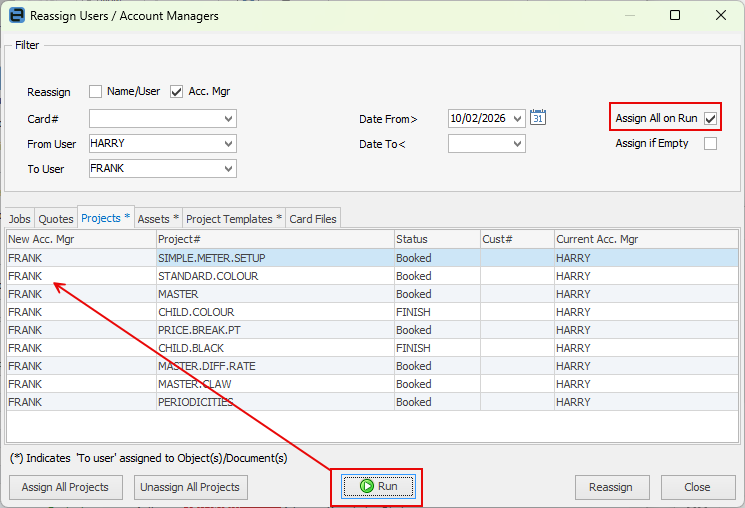Toggle the Name/User checkbox
This screenshot has height=508, width=745.
click(96, 91)
